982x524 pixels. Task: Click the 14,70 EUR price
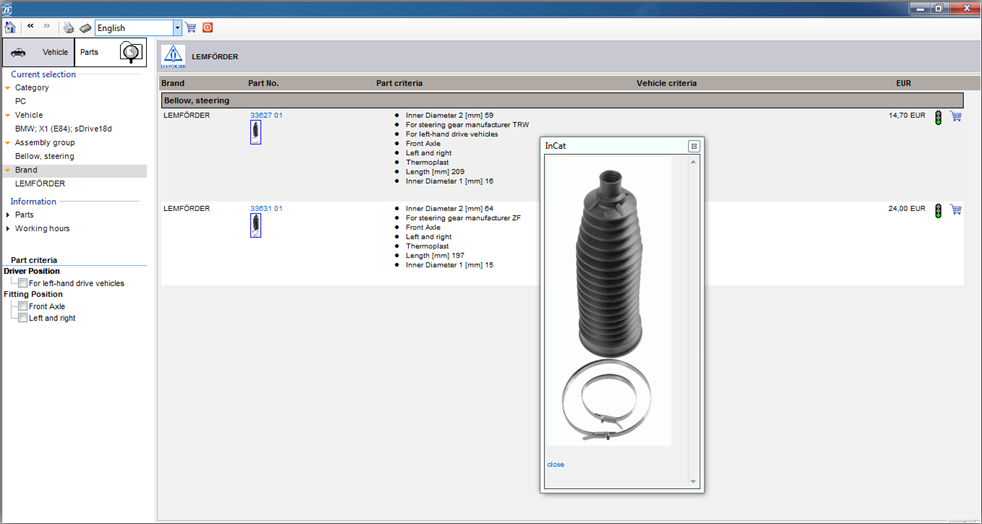tap(907, 115)
